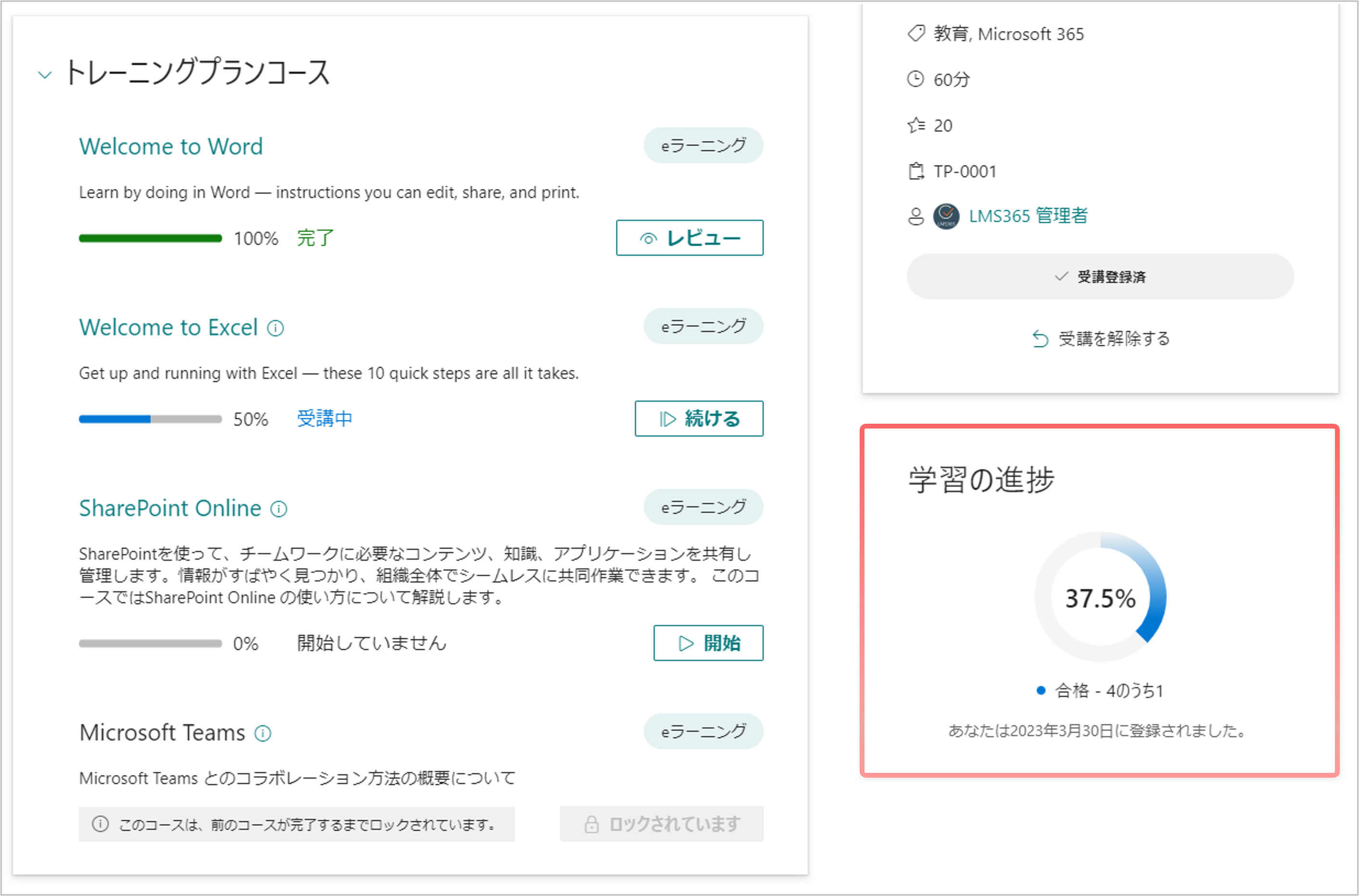1359x896 pixels.
Task: Click the checkmark icon in 受講登録済
Action: 1061,277
